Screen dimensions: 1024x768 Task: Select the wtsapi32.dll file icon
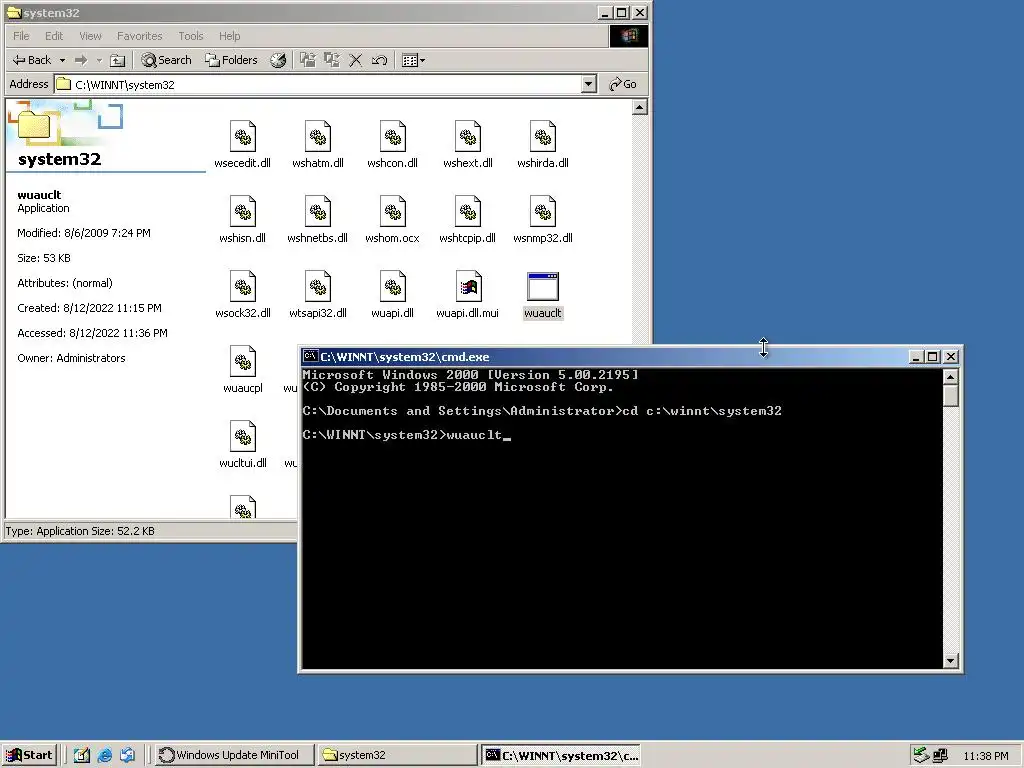coord(318,287)
